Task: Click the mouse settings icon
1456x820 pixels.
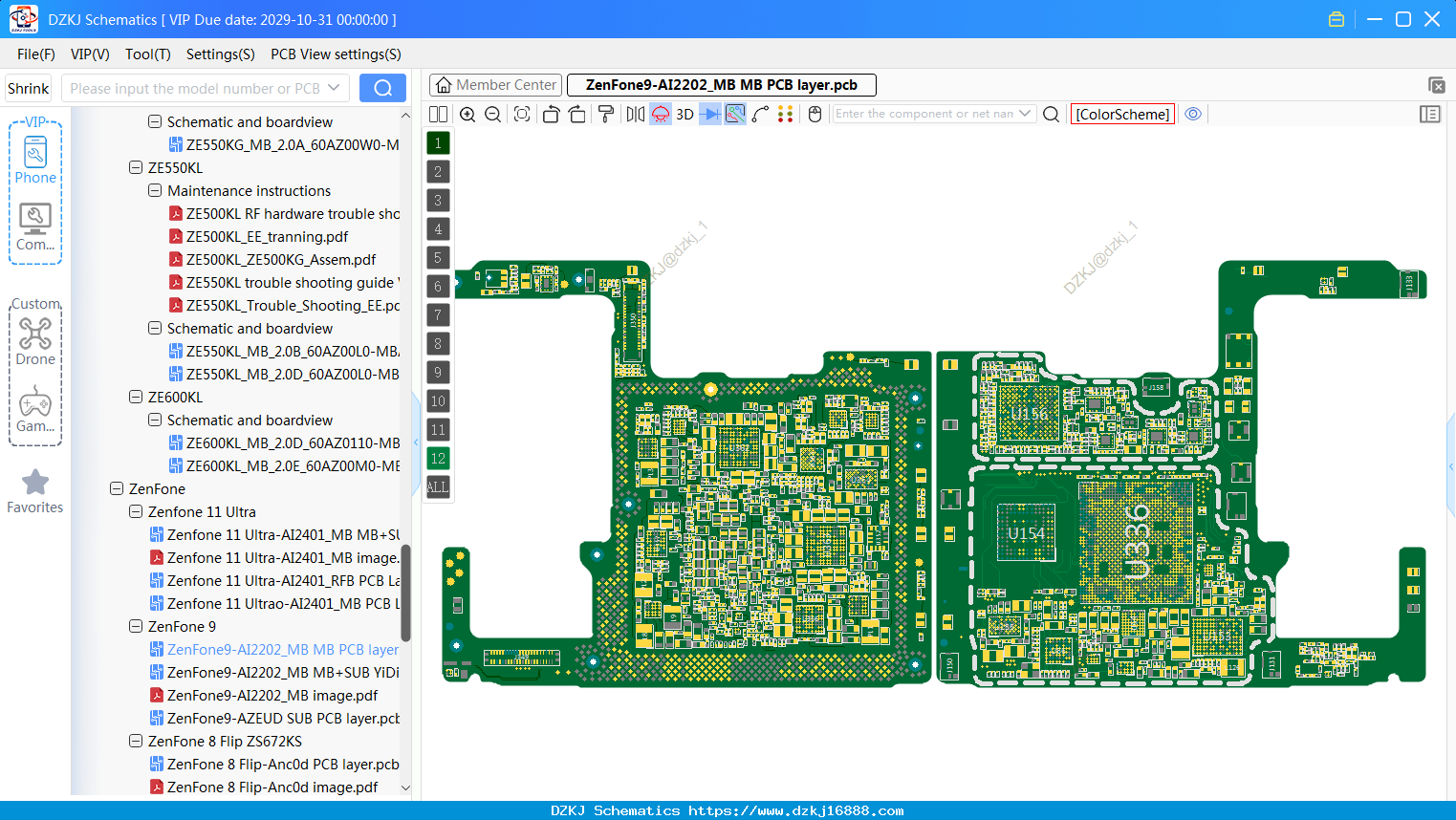Action: 815,115
